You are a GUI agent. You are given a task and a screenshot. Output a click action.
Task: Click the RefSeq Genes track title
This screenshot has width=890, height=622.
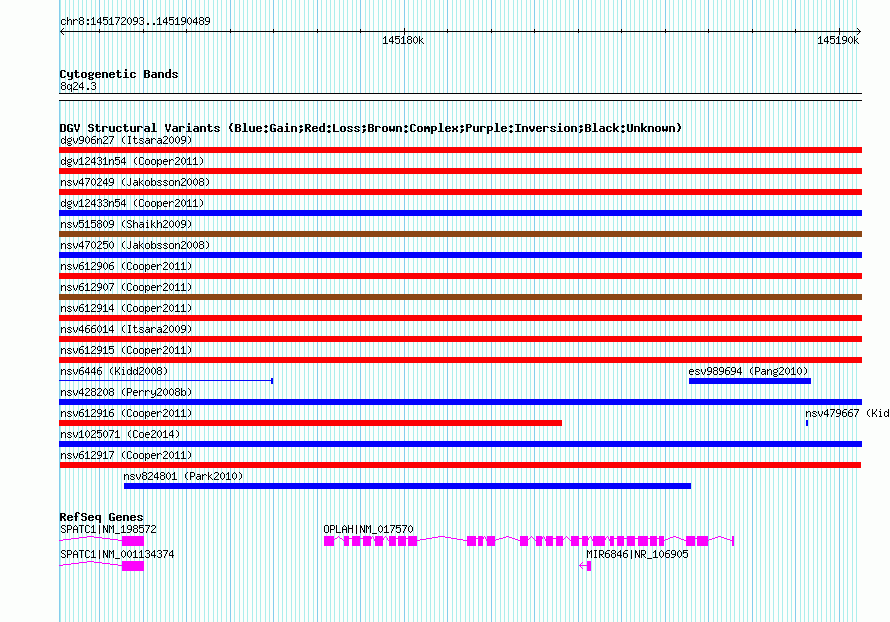click(x=101, y=517)
